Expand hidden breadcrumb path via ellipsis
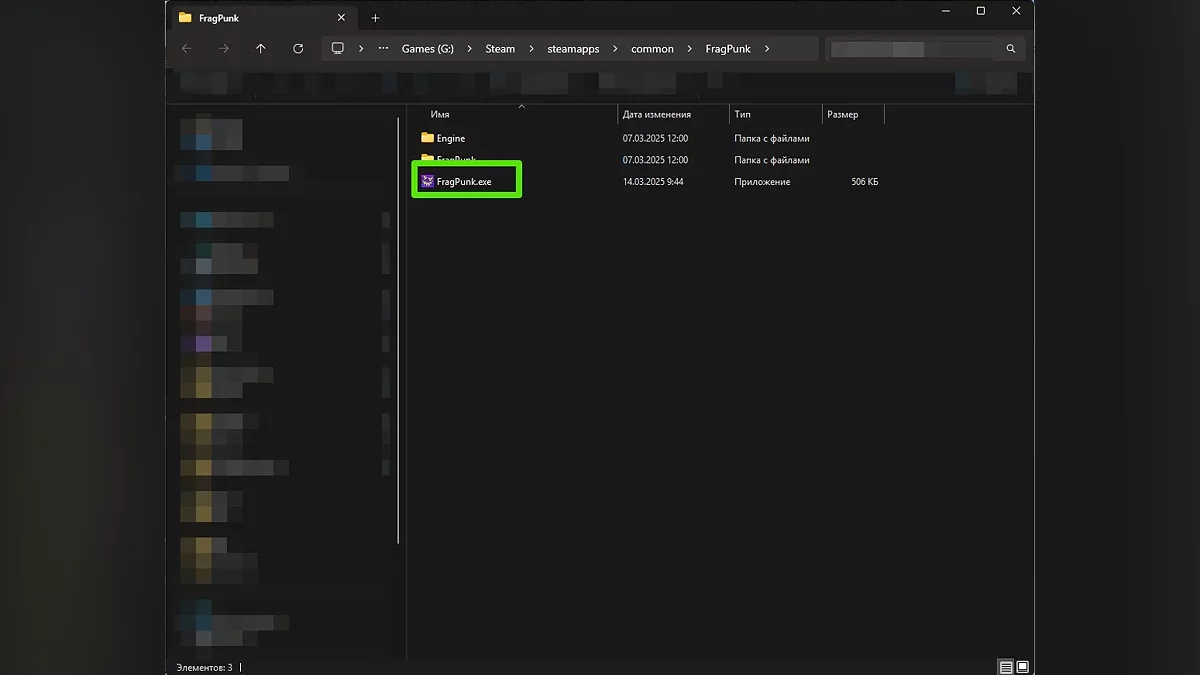Image resolution: width=1200 pixels, height=675 pixels. 383,48
